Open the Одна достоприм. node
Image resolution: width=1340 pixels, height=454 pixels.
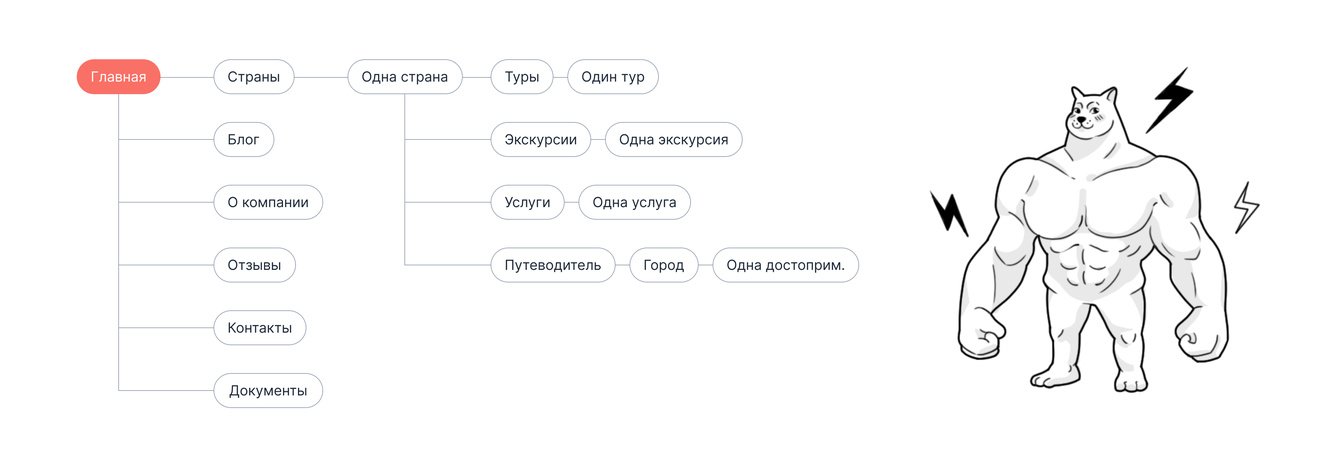pyautogui.click(x=785, y=265)
